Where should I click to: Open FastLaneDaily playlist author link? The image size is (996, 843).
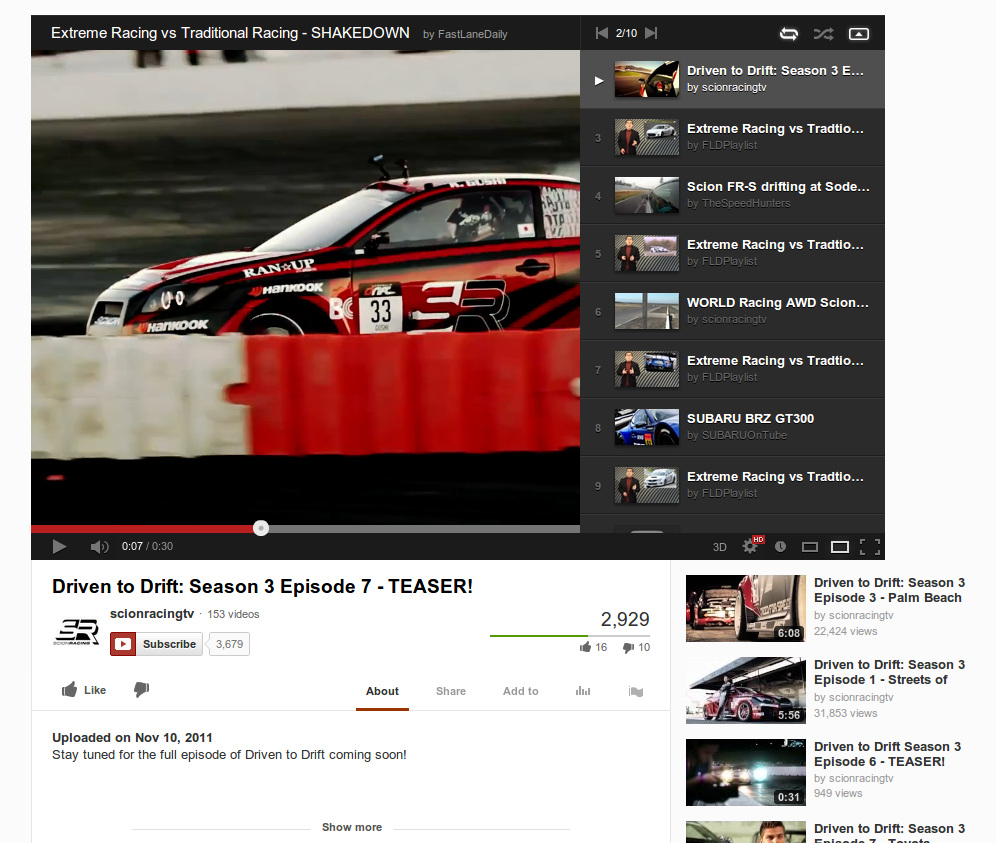coord(472,34)
